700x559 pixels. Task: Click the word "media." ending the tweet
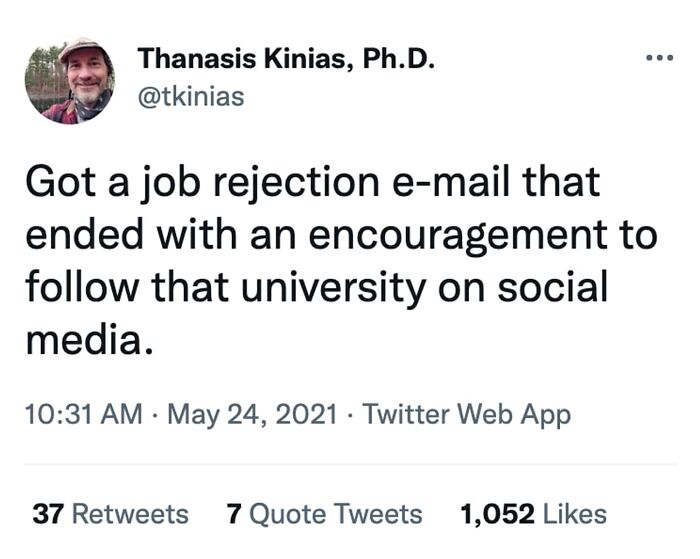click(89, 341)
